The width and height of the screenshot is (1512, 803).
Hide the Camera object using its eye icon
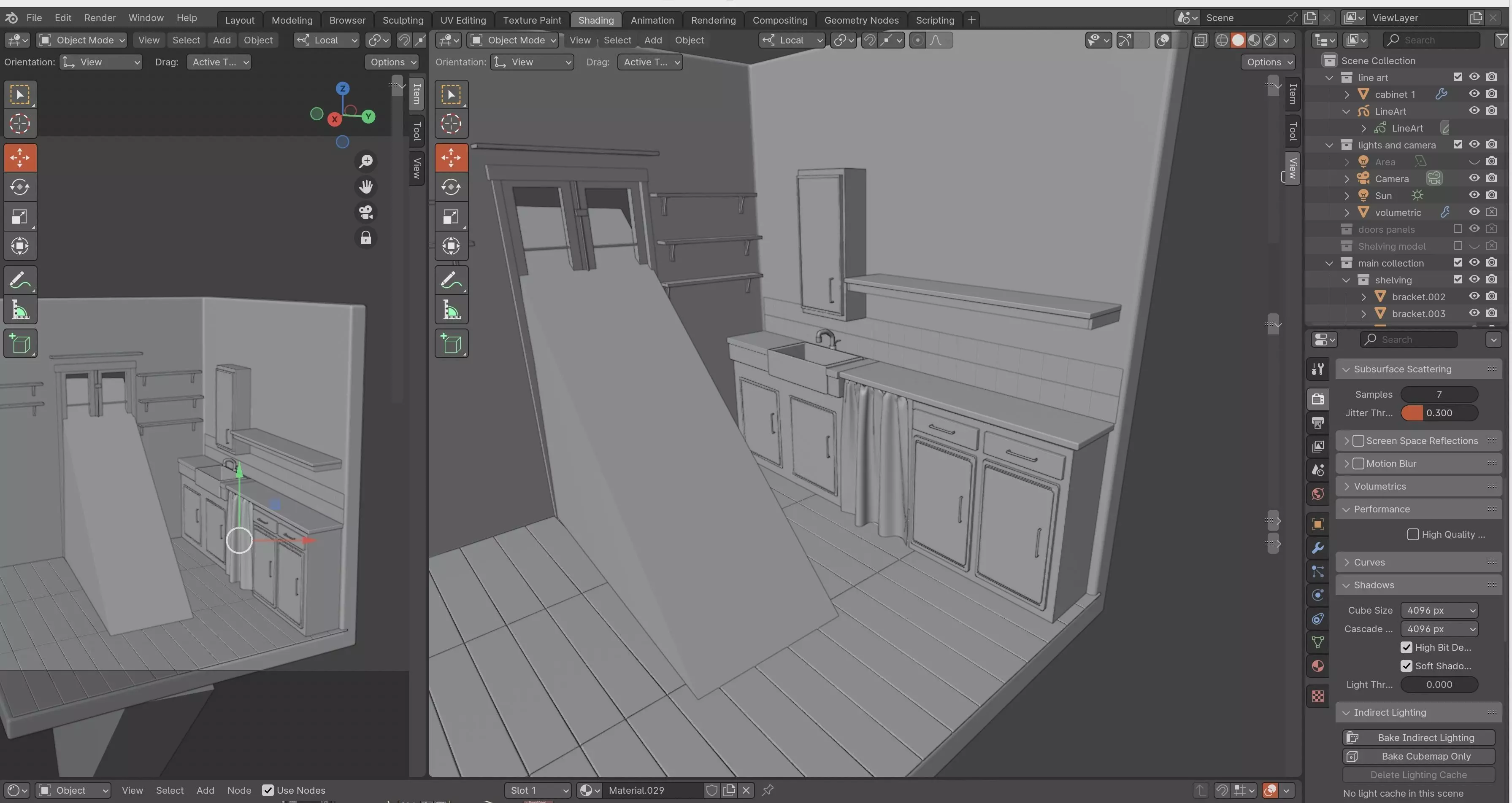point(1474,178)
